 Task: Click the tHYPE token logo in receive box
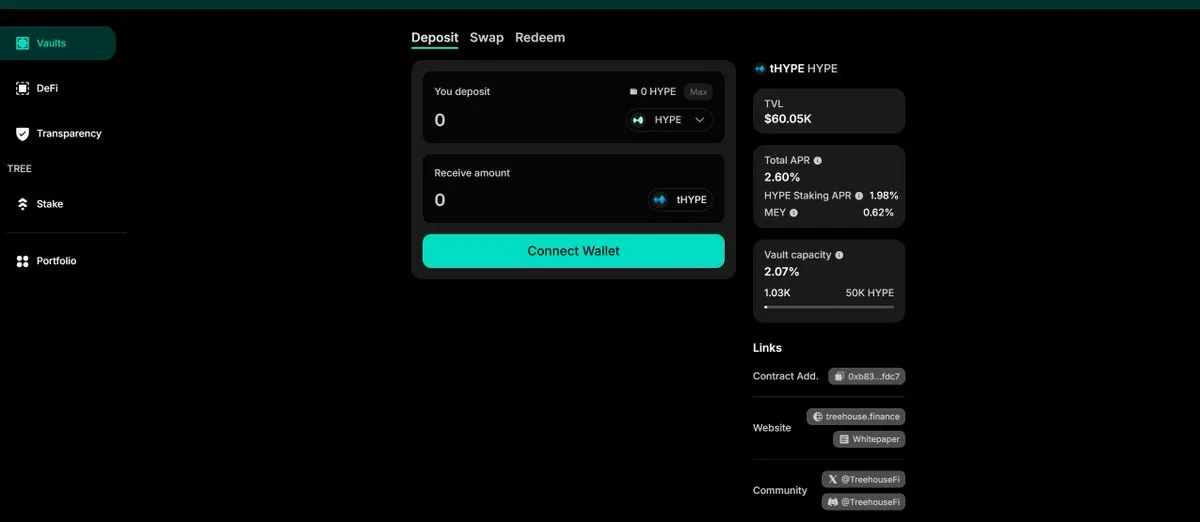tap(660, 200)
